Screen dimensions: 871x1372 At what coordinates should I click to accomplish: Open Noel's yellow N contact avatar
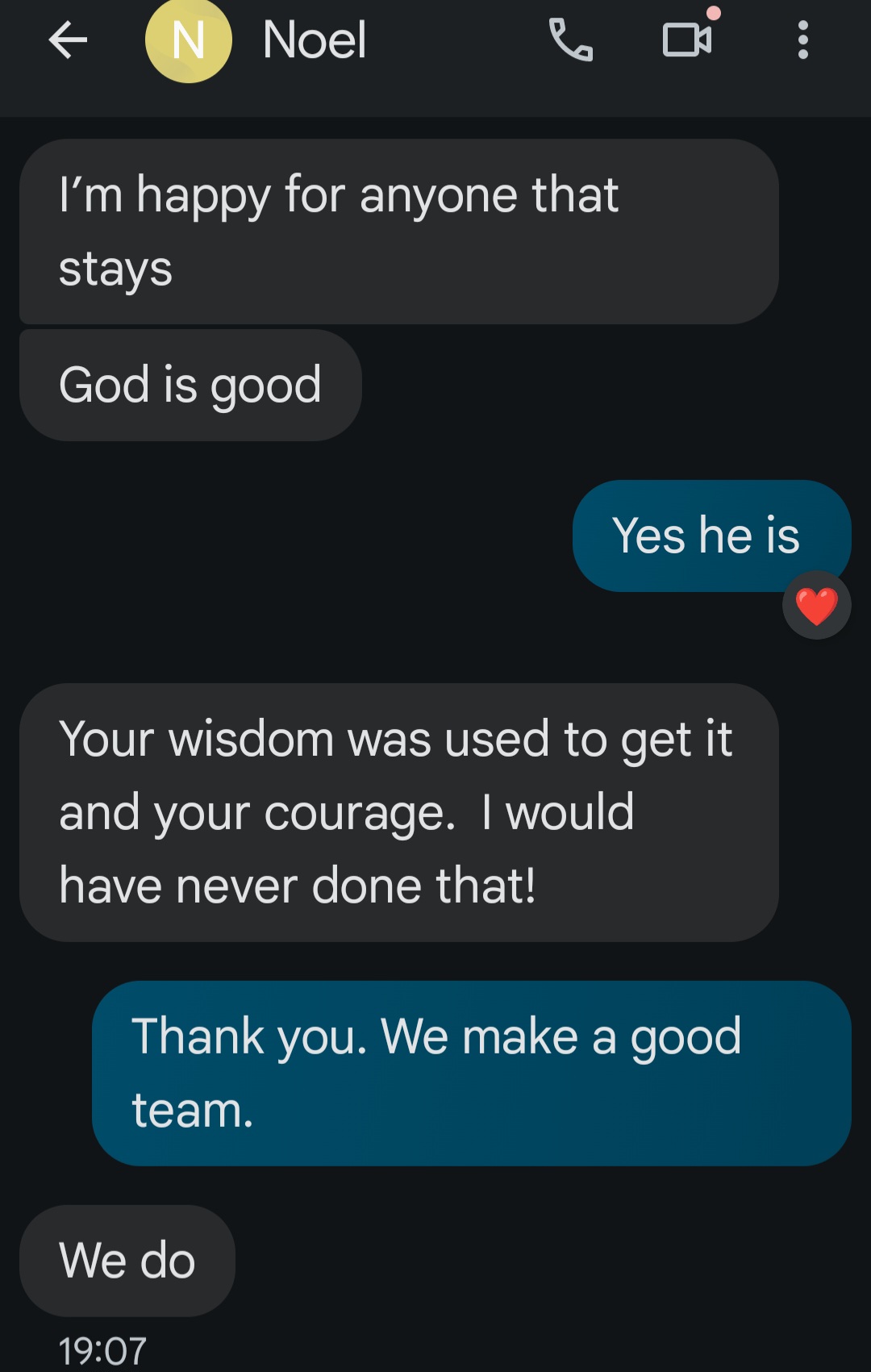point(189,40)
